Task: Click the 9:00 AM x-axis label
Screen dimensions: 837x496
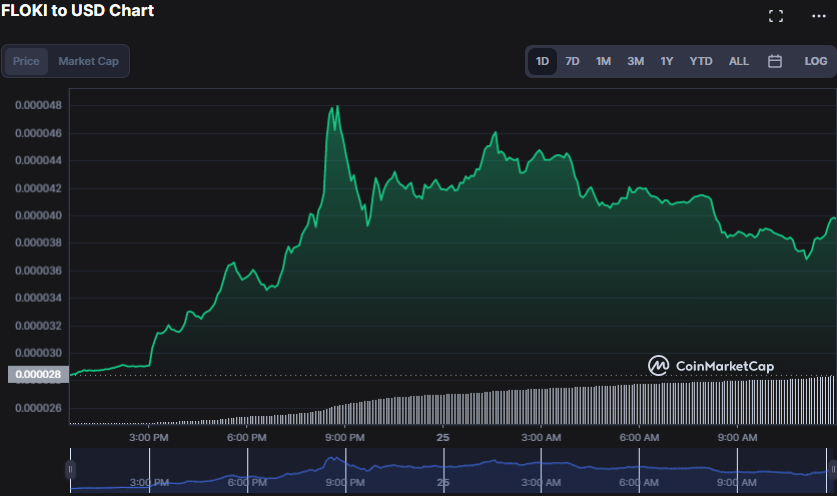Action: pos(737,437)
